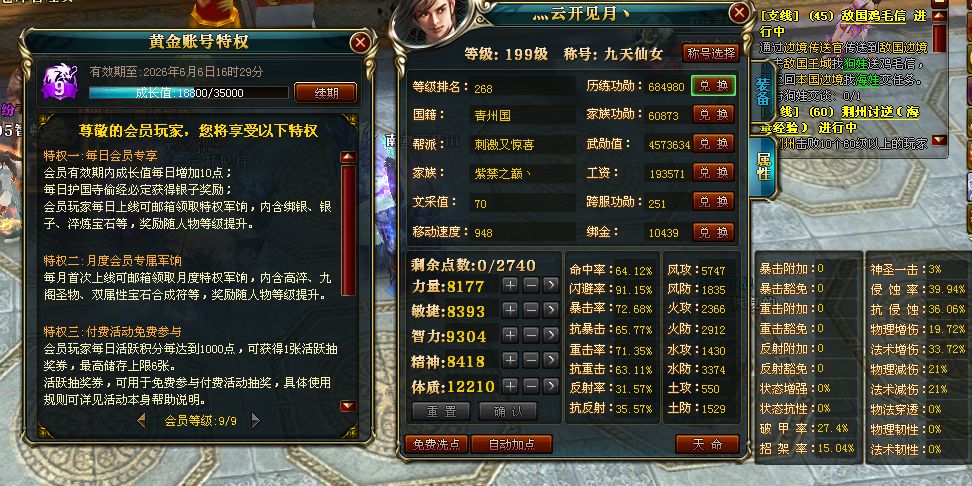
Task: Click the minus icon next to 敏捷
Action: tap(531, 311)
